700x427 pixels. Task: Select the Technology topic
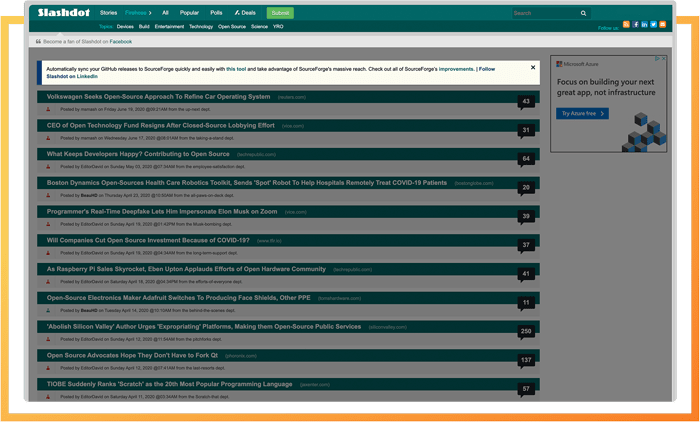coord(201,27)
